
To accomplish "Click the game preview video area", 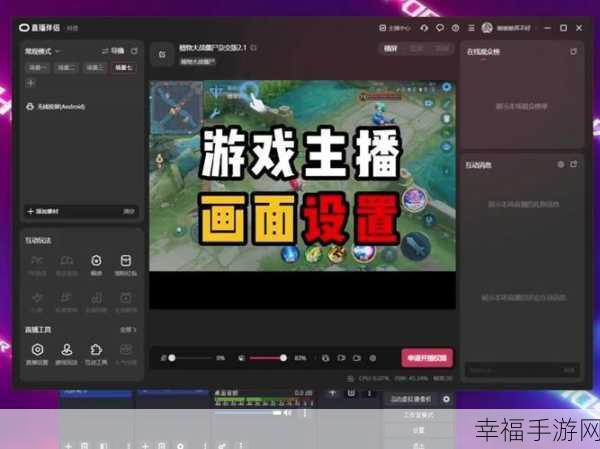I will 302,176.
